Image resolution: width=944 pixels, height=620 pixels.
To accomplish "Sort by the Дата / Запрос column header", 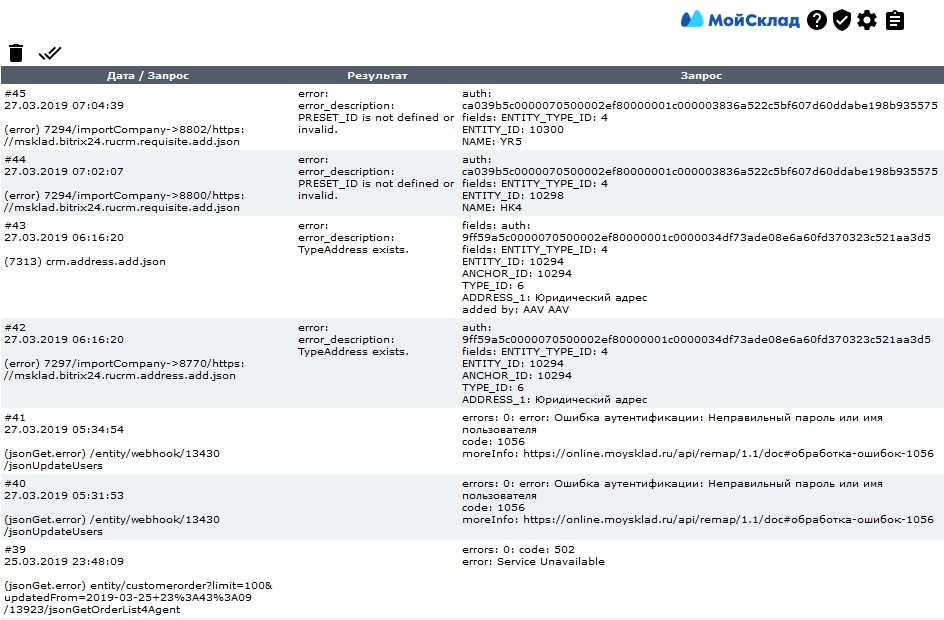I will [148, 75].
